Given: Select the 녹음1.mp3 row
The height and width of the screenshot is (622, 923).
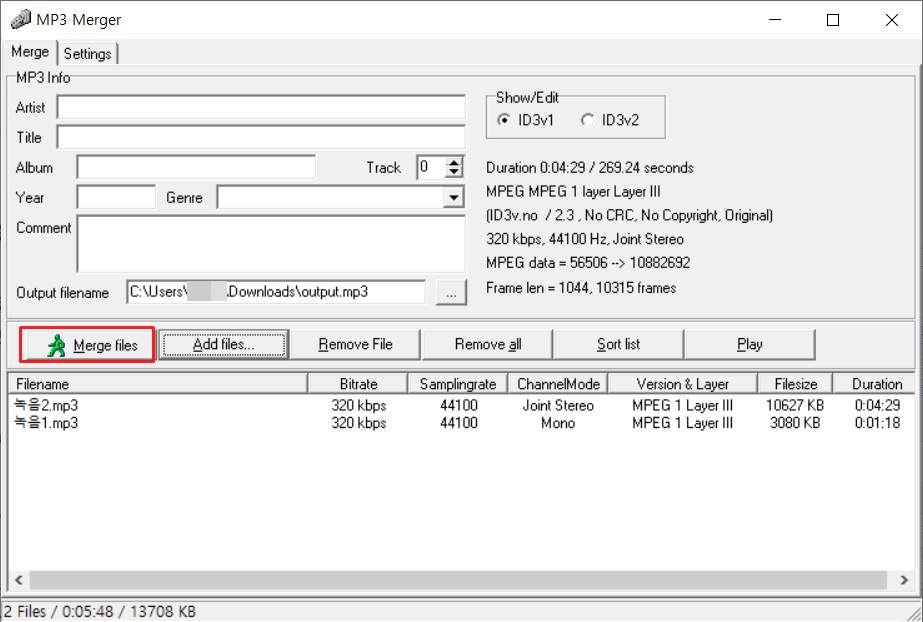Looking at the screenshot, I should click(462, 423).
